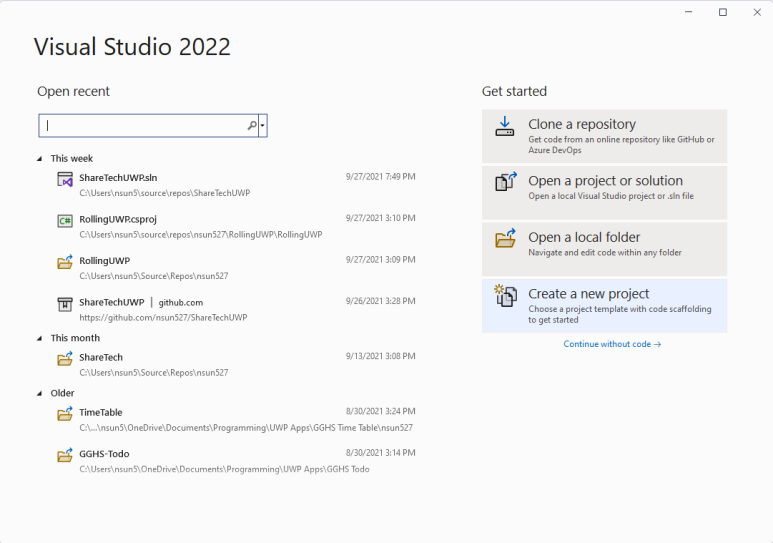This screenshot has height=543, width=773.
Task: Collapse the This week group
Action: [39, 159]
